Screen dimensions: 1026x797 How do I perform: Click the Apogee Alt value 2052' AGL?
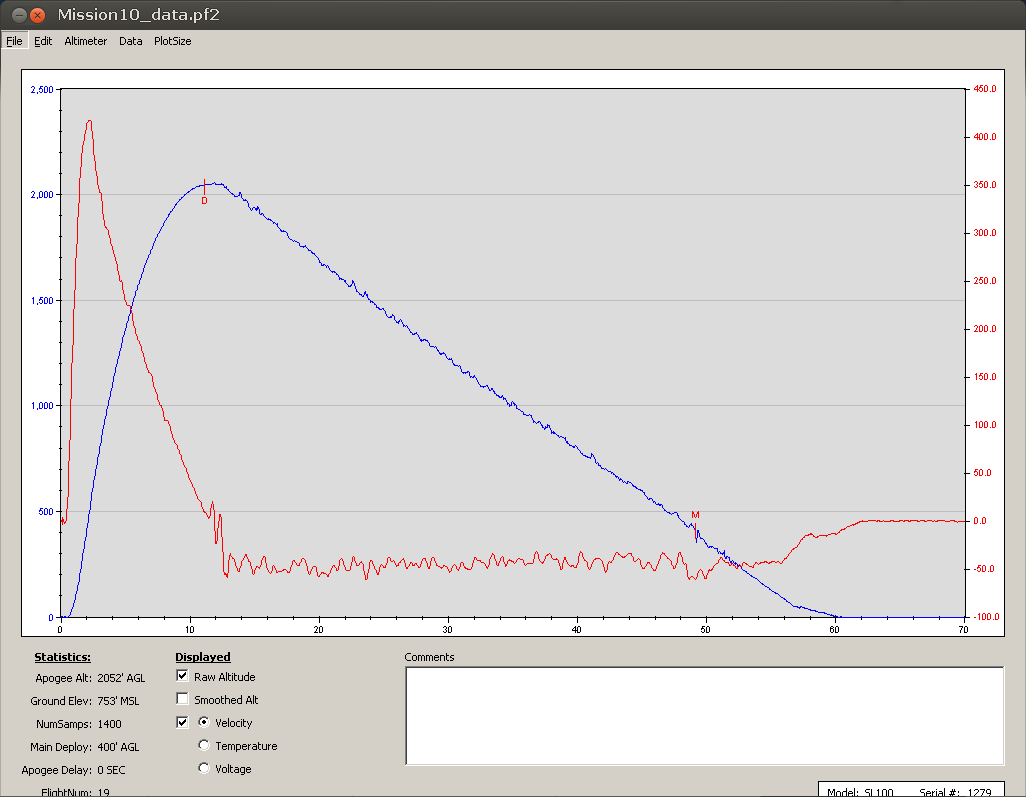point(122,678)
